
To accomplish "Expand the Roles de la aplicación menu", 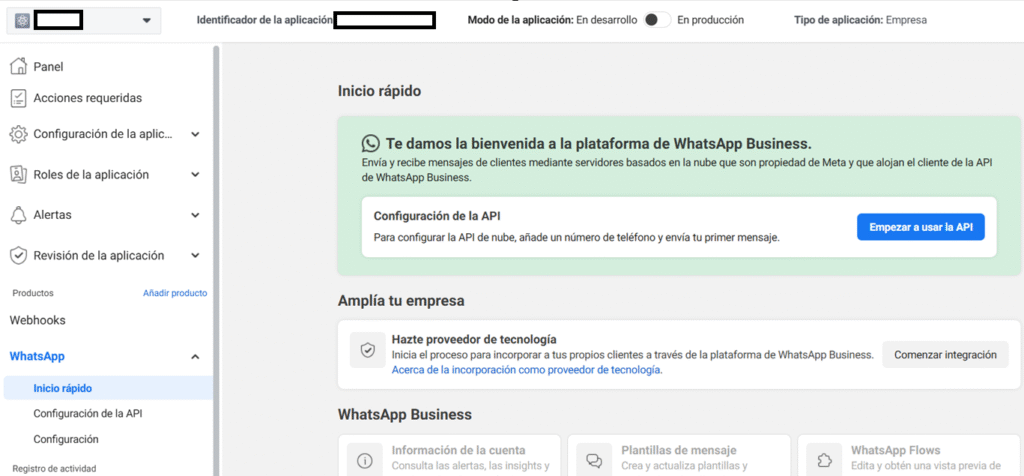I will pos(195,175).
